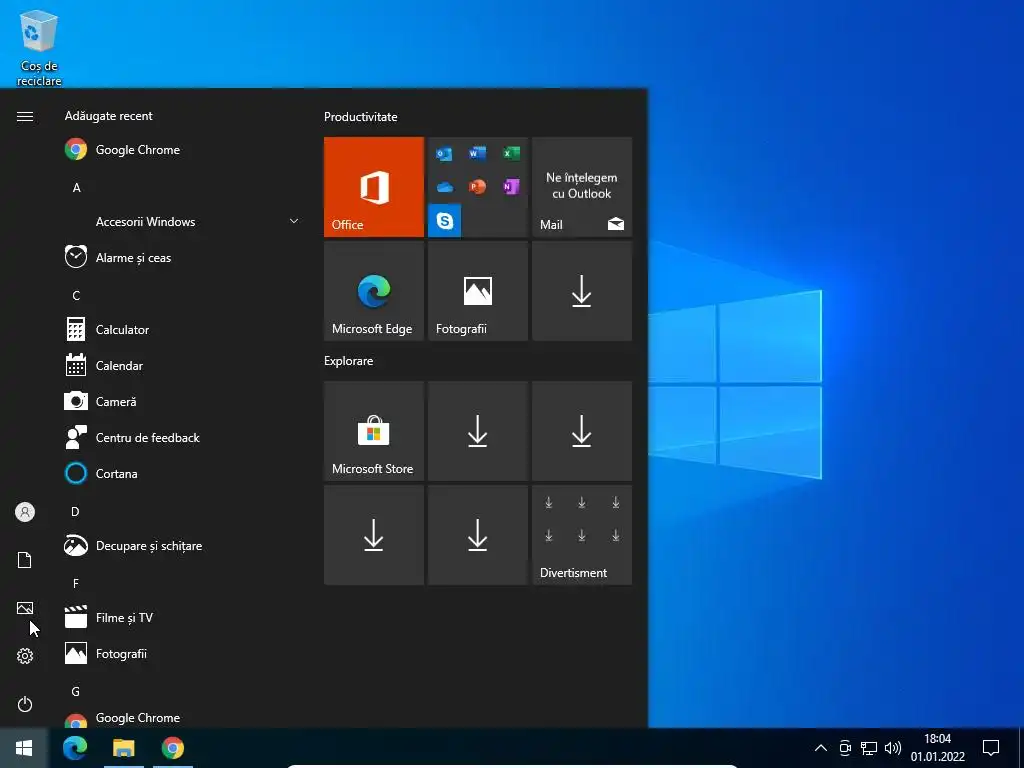Click the Windows Start button on taskbar
This screenshot has width=1024, height=768.
24,748
